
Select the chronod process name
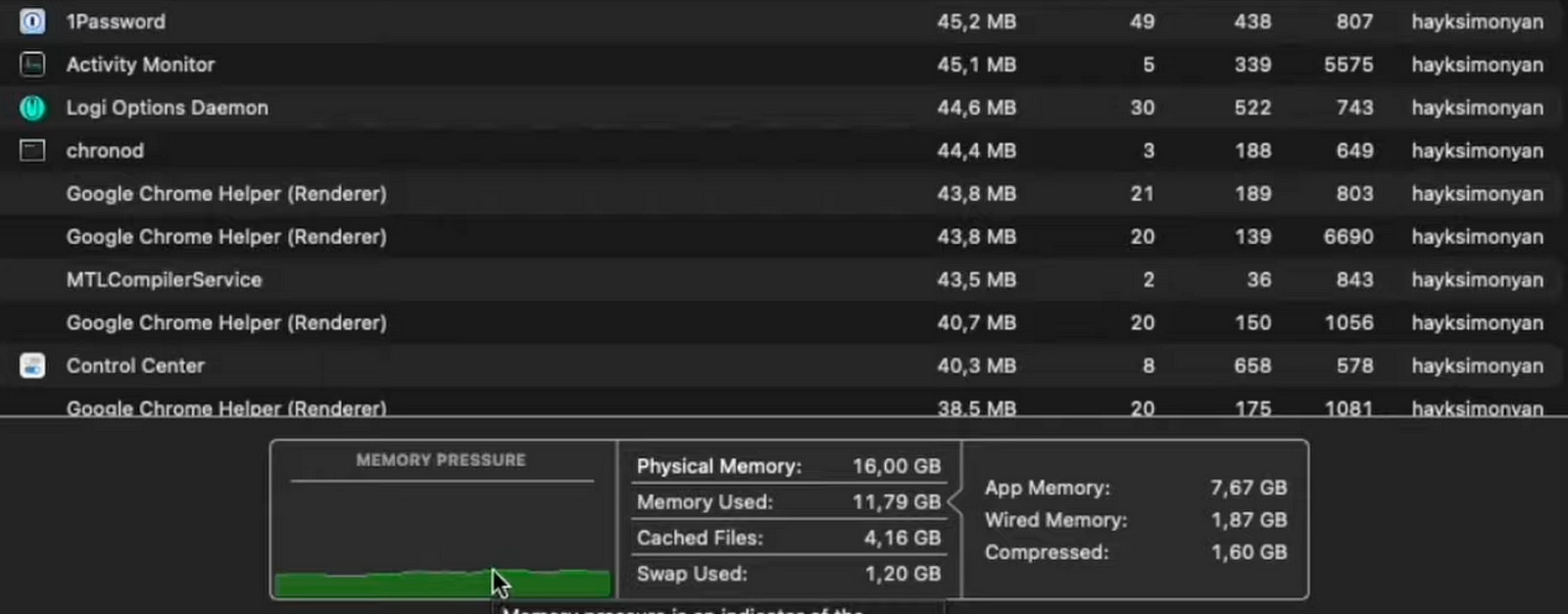(x=105, y=151)
